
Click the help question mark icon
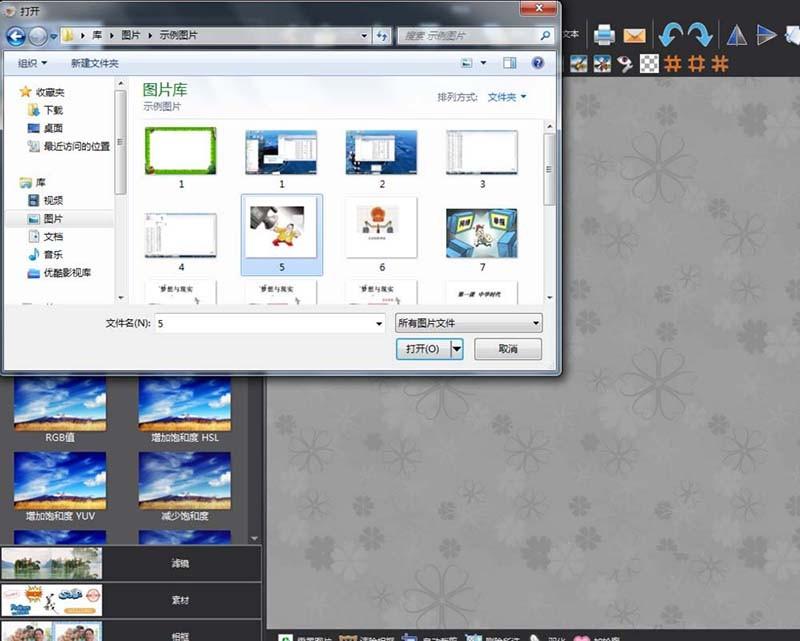click(x=538, y=62)
